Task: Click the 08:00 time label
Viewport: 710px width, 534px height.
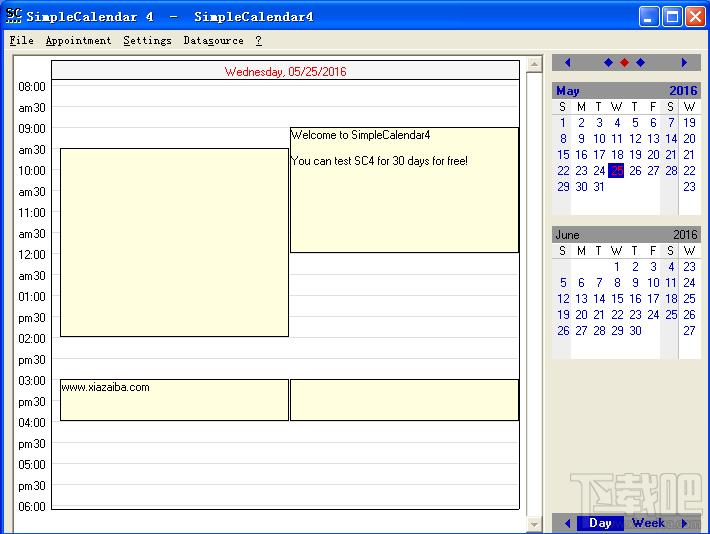Action: 32,86
